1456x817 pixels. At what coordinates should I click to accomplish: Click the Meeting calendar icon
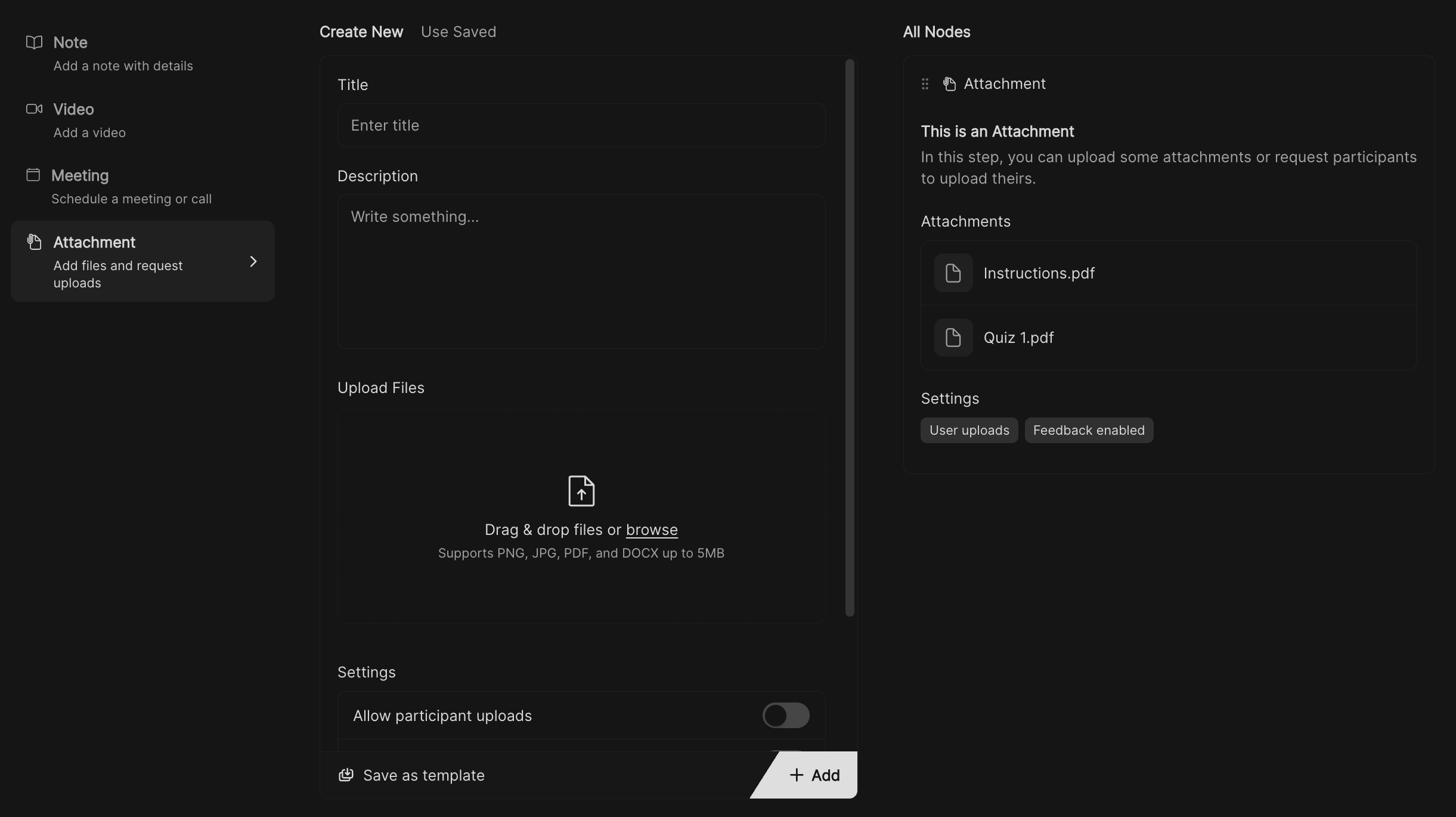(33, 175)
